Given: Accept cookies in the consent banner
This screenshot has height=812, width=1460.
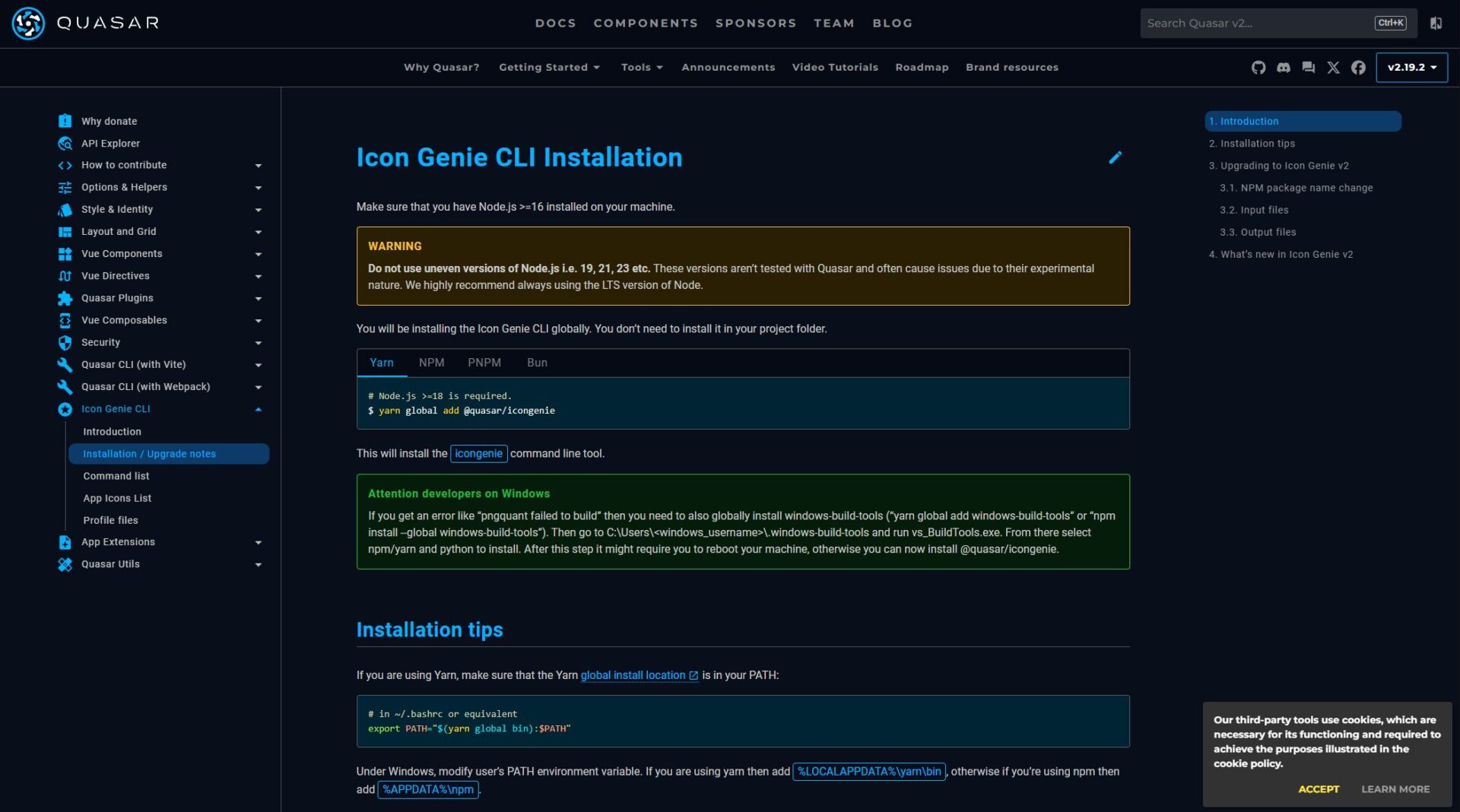Looking at the screenshot, I should 1319,789.
